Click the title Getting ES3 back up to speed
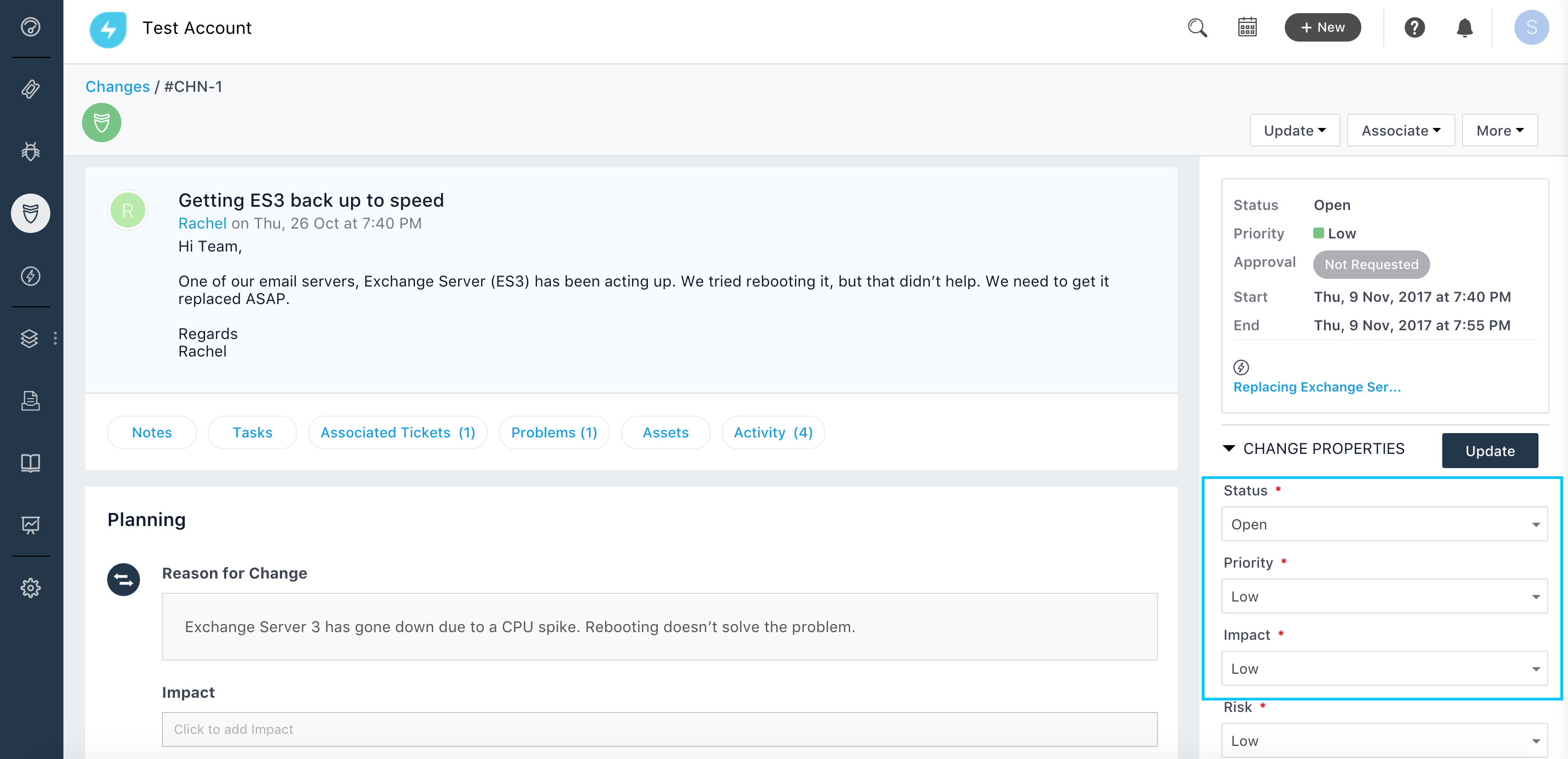 311,200
